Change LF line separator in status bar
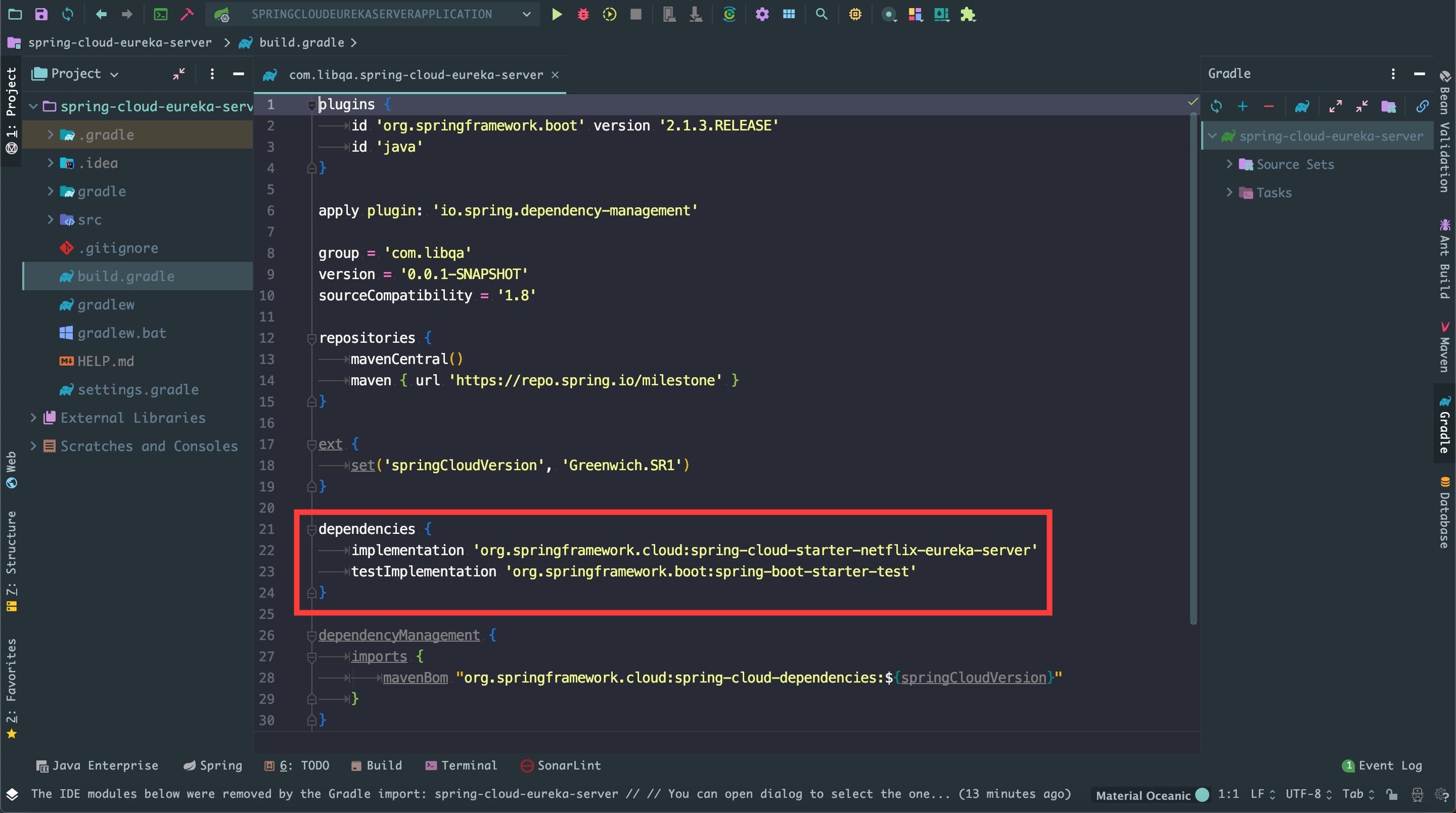 (1263, 794)
